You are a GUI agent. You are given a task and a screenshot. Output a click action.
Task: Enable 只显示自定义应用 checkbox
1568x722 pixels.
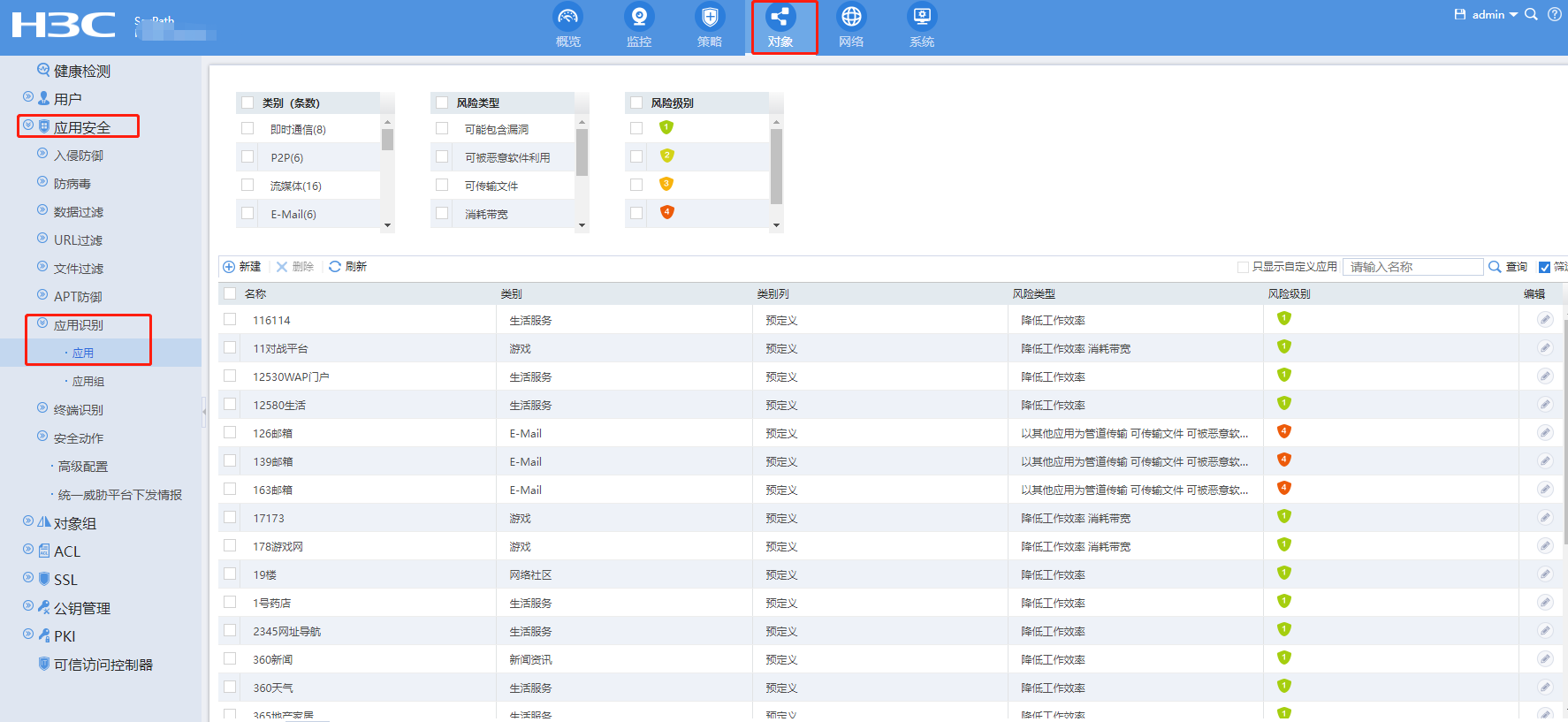tap(1244, 267)
